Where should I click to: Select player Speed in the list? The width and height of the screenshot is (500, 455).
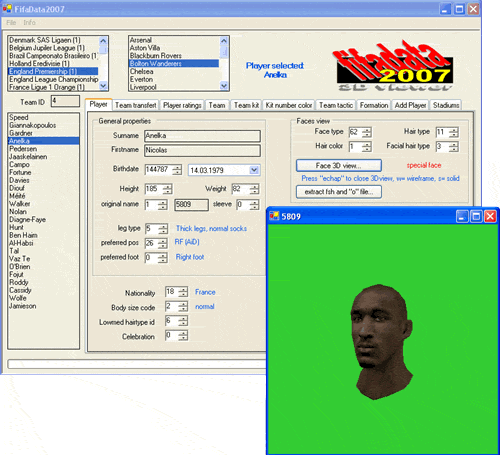point(19,117)
